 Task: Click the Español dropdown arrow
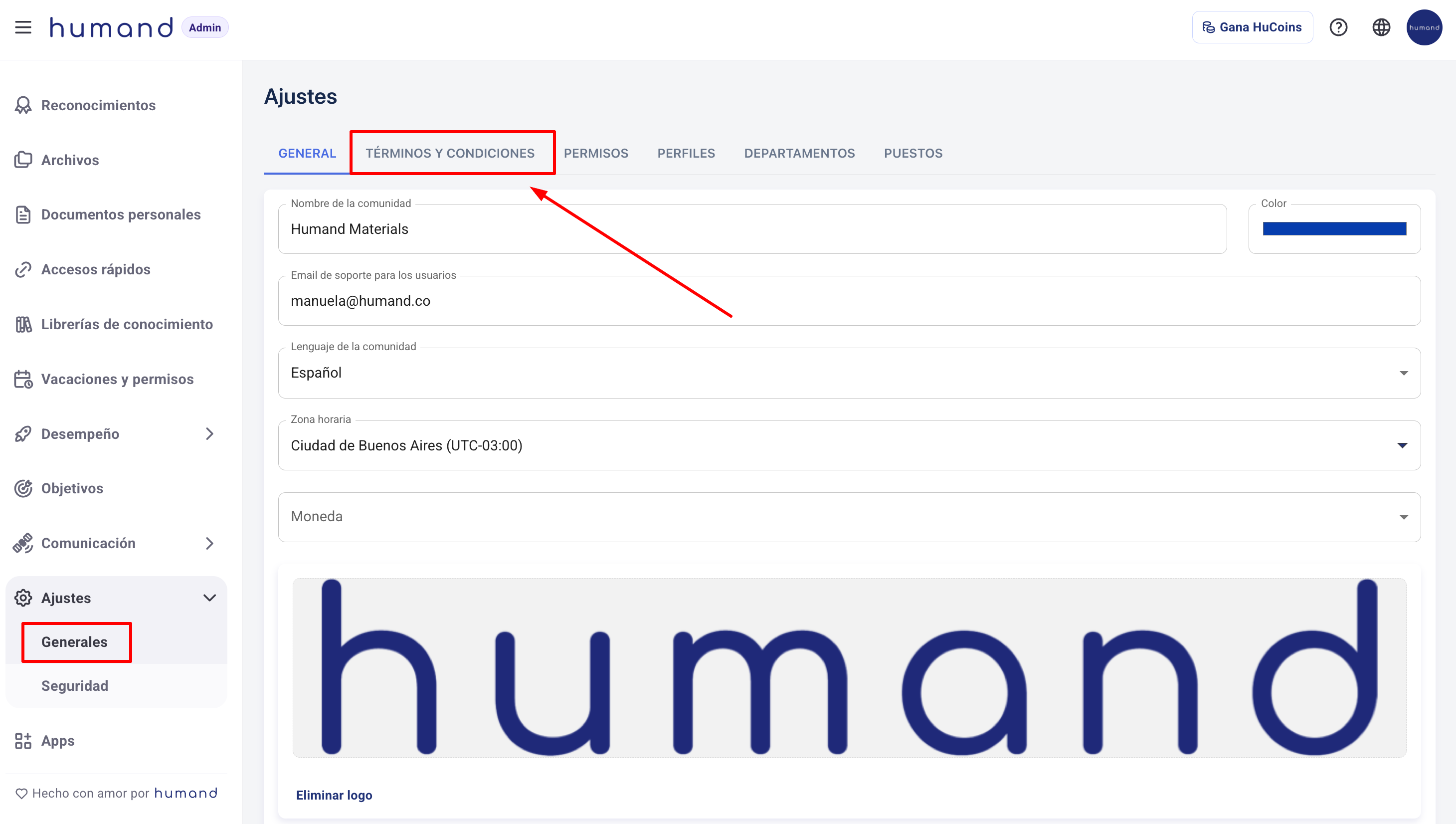[x=1403, y=373]
